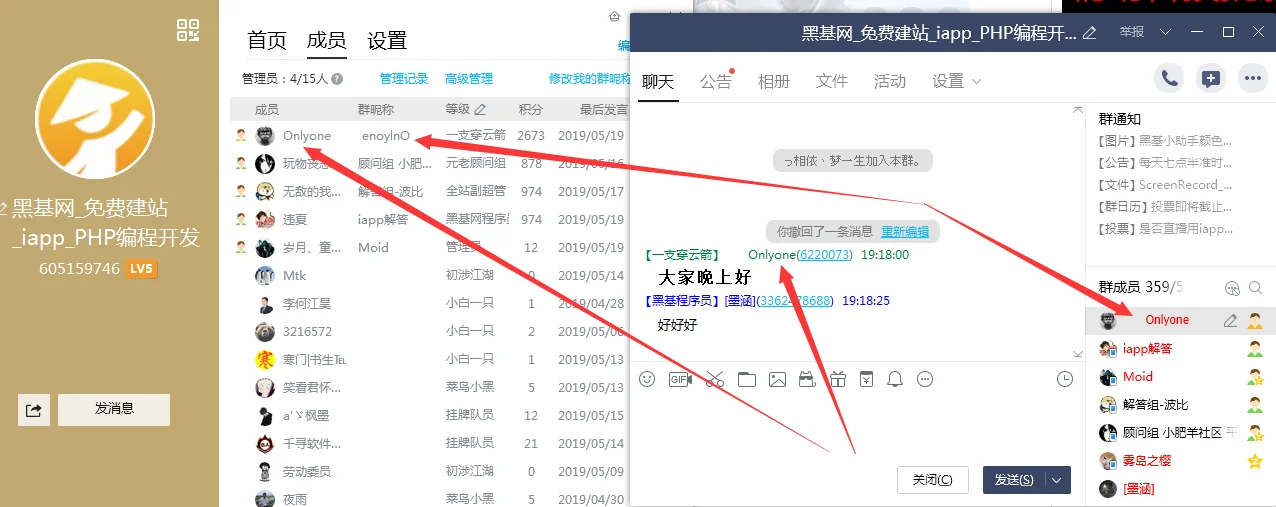Screen dimensions: 1276x507
Task: Open the red envelope (¥) icon
Action: (866, 379)
